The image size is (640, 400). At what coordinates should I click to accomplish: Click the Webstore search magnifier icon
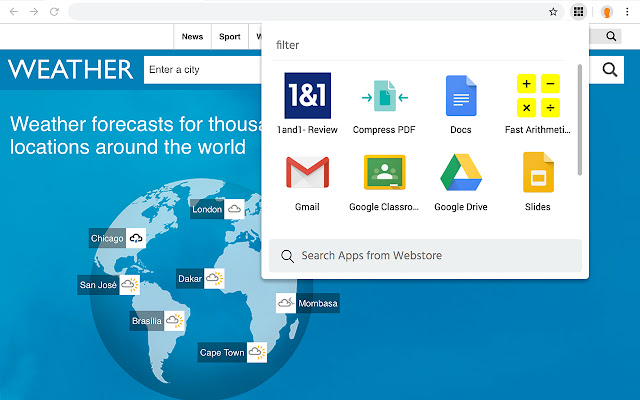[287, 256]
